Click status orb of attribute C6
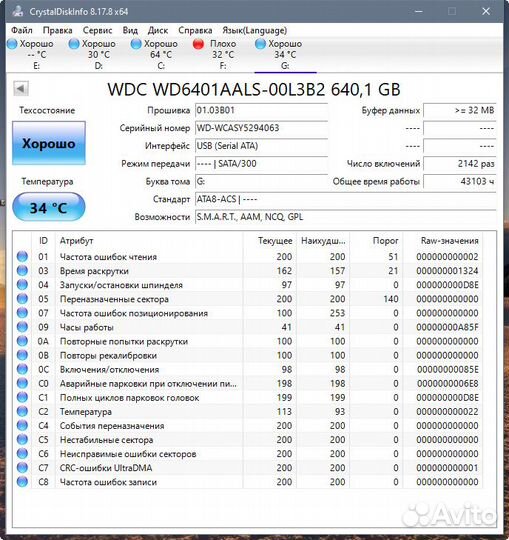This screenshot has width=509, height=540. pos(22,454)
